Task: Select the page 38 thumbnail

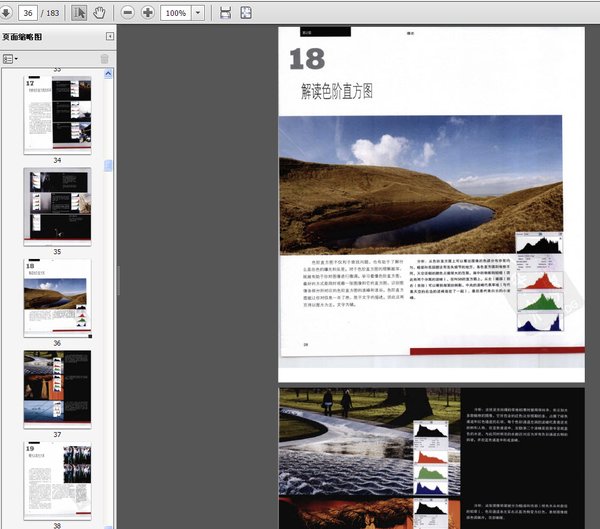Action: pos(57,481)
